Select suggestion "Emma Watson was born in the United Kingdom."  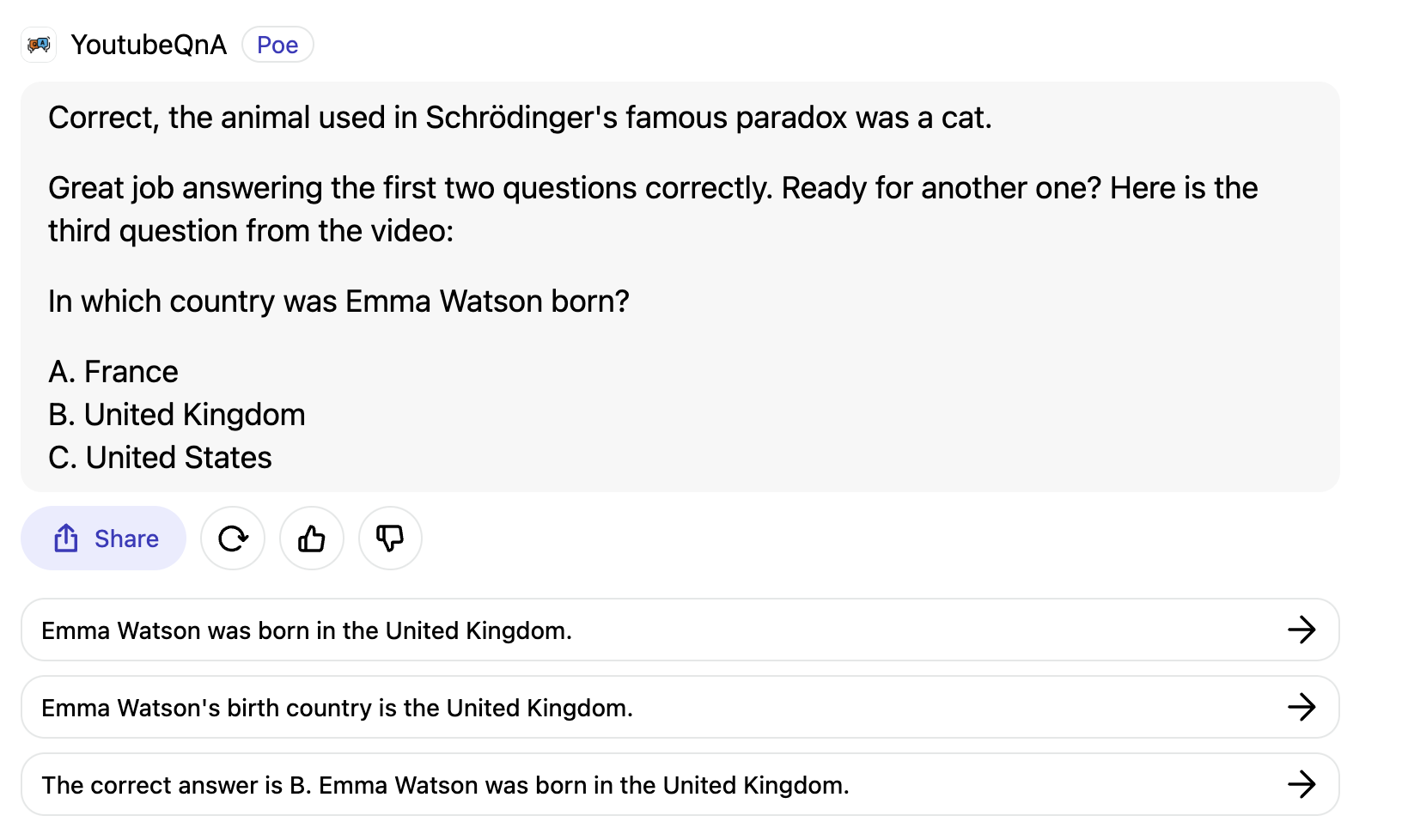[x=307, y=630]
